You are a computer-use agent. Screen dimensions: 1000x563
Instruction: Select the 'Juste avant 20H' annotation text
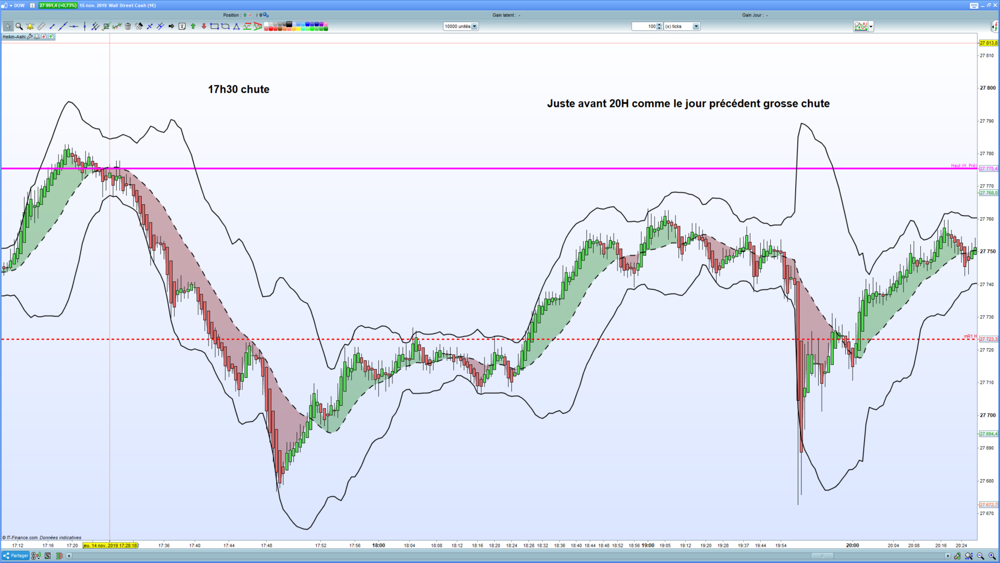(688, 103)
